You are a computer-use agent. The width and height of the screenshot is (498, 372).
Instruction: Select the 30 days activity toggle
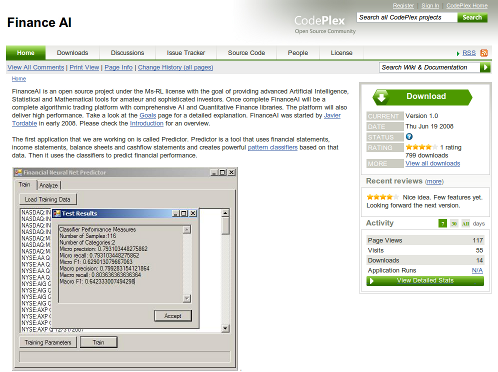(x=454, y=223)
